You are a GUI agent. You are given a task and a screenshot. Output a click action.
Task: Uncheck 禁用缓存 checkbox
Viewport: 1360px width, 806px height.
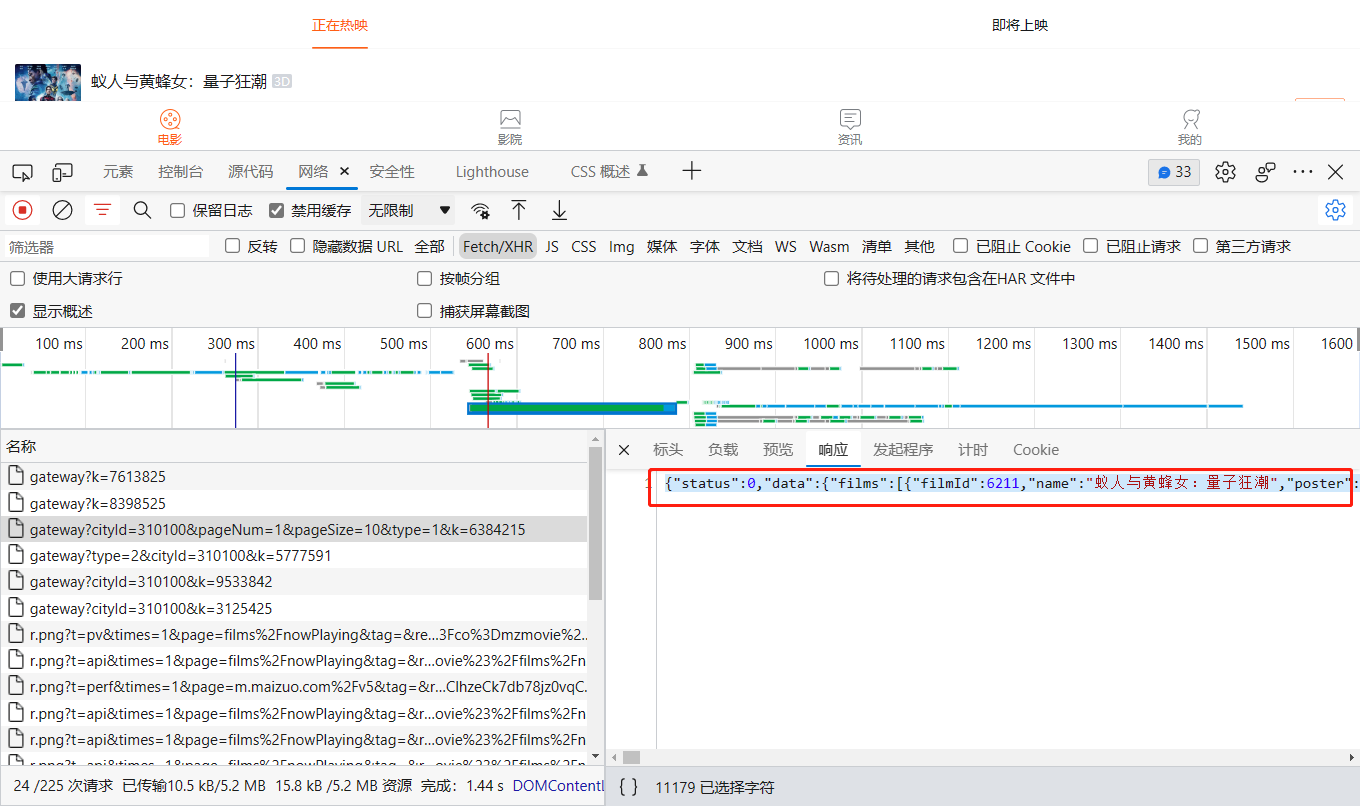pos(277,210)
